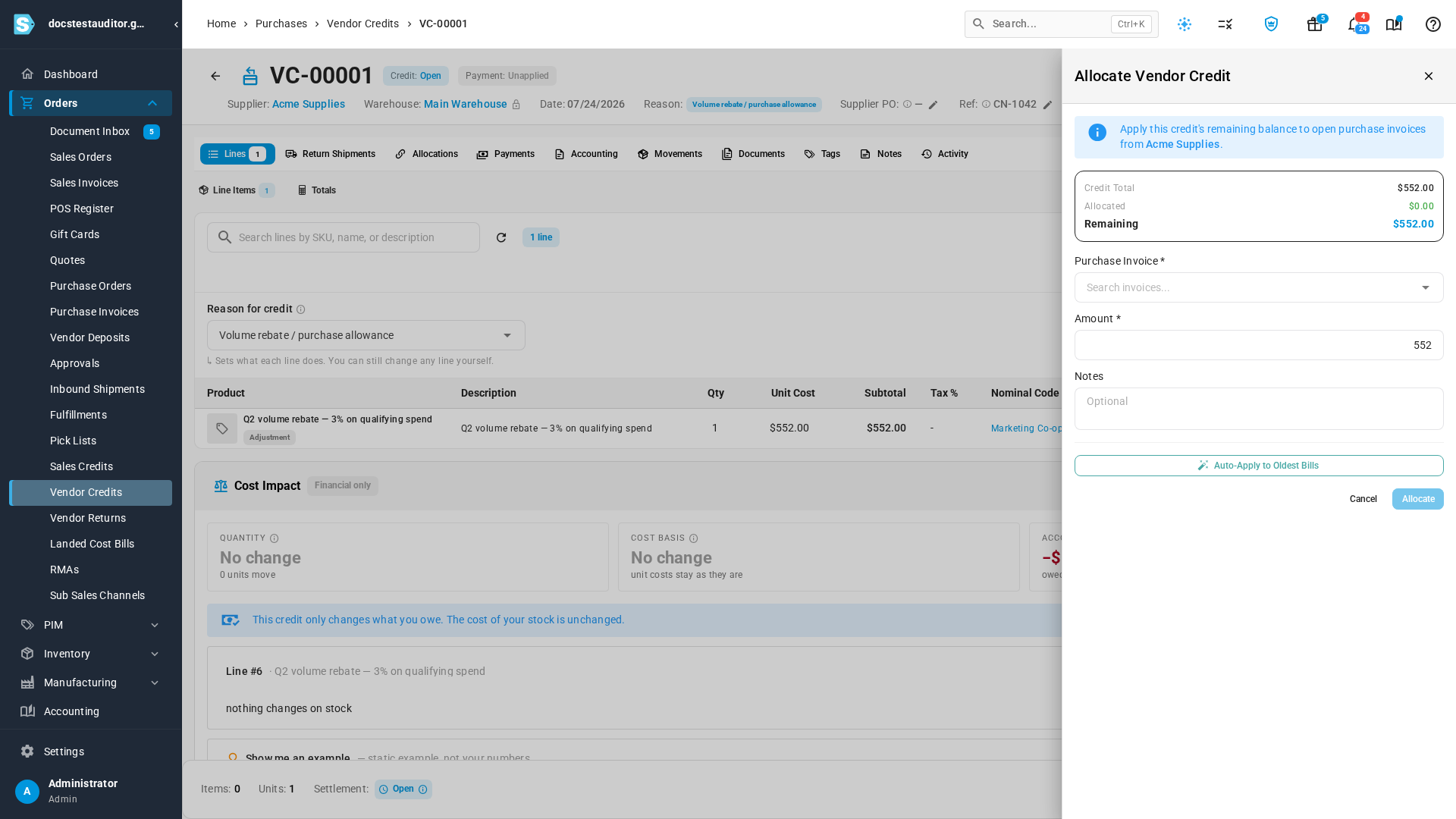Click Vendor Credits breadcrumb
The width and height of the screenshot is (1456, 819).
[x=362, y=24]
